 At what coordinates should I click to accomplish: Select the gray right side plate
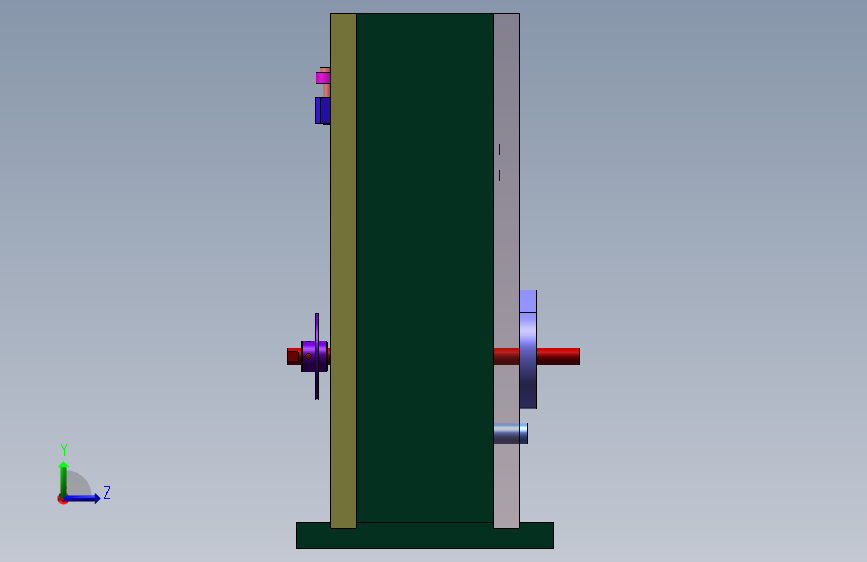click(506, 270)
